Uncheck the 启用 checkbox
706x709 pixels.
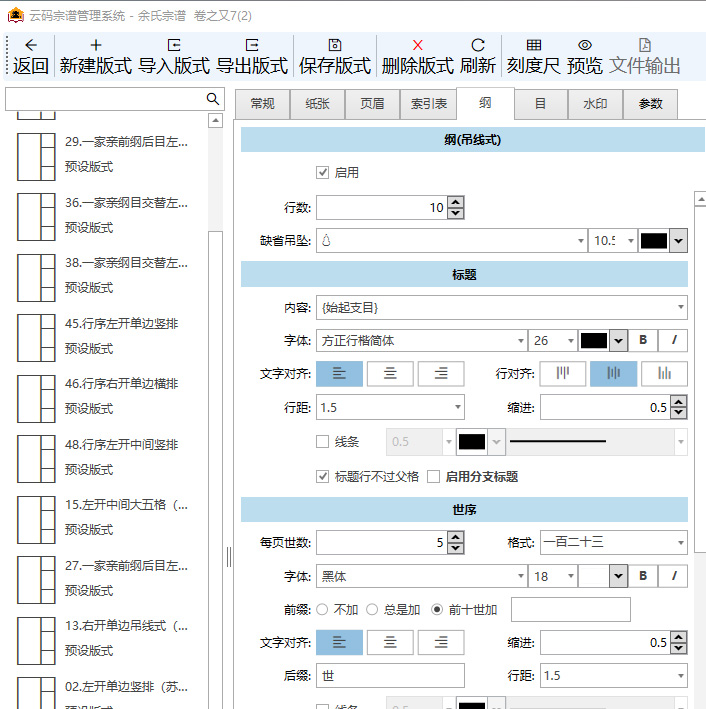tap(322, 172)
